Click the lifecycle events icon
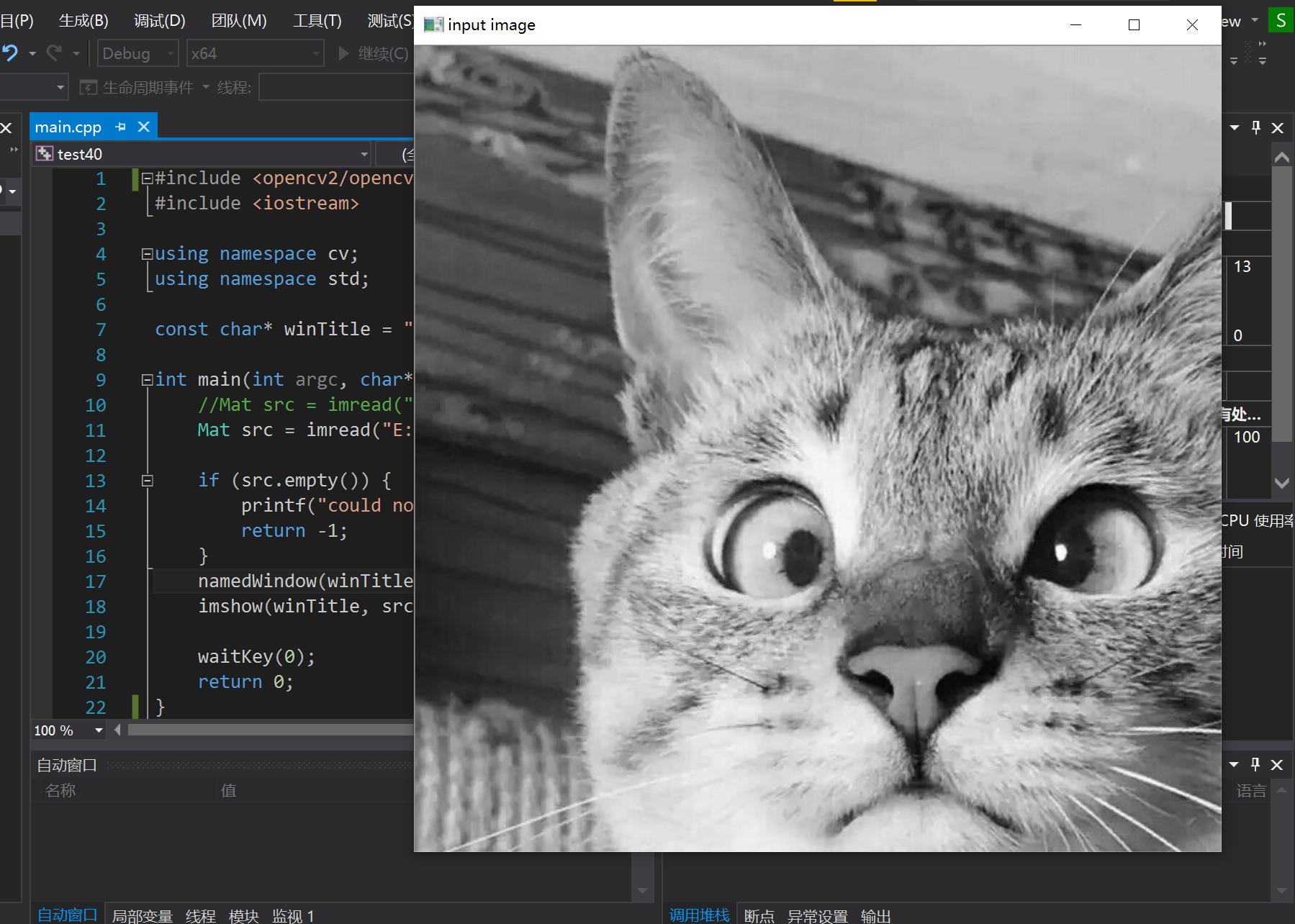The height and width of the screenshot is (924, 1295). click(88, 88)
